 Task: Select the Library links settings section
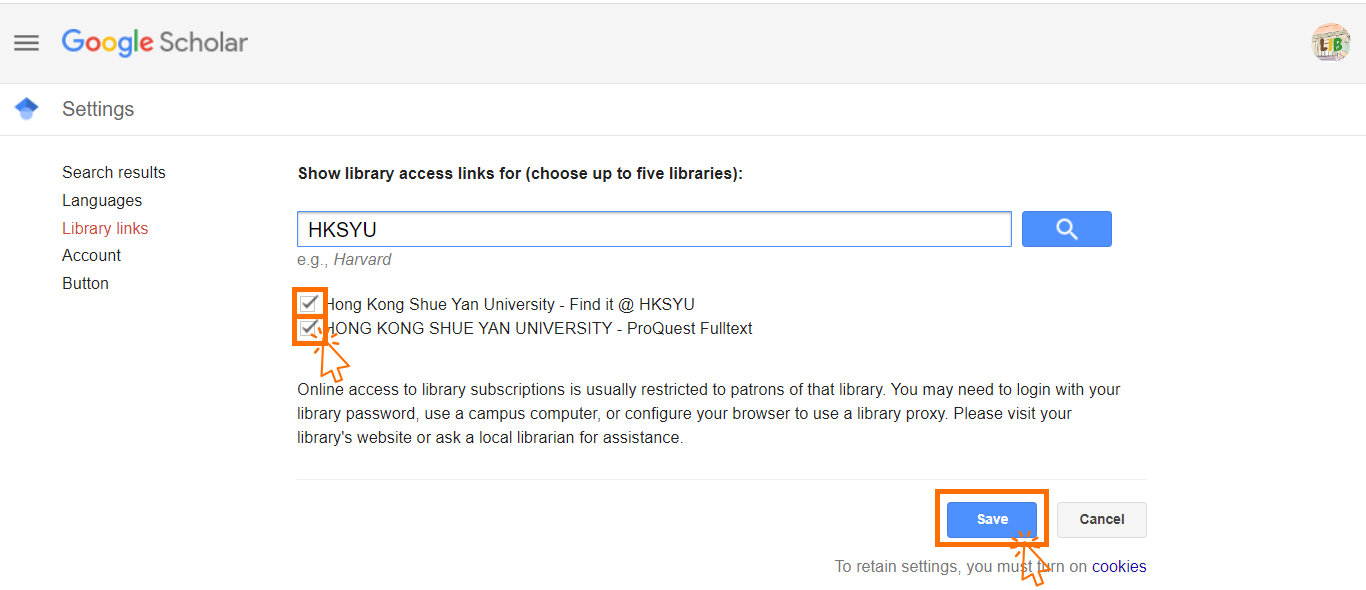105,228
